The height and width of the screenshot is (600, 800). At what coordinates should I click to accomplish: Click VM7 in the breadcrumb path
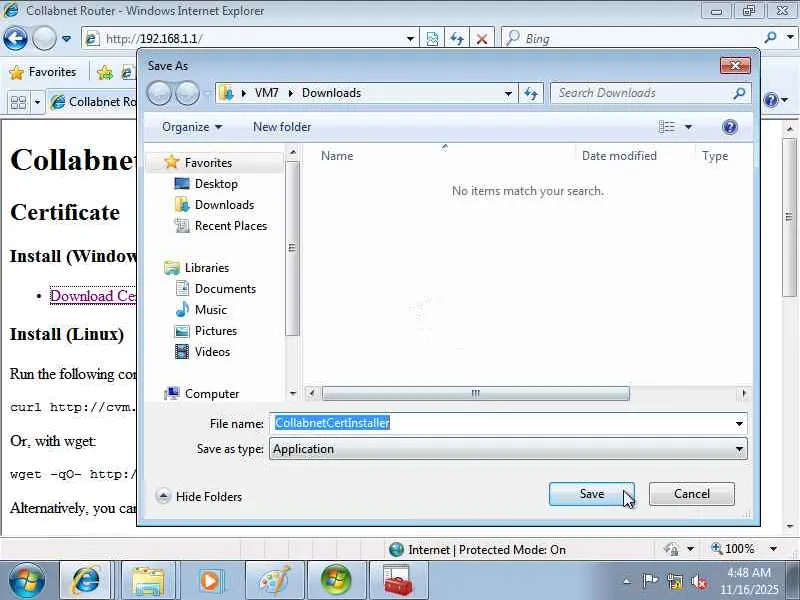[x=266, y=93]
